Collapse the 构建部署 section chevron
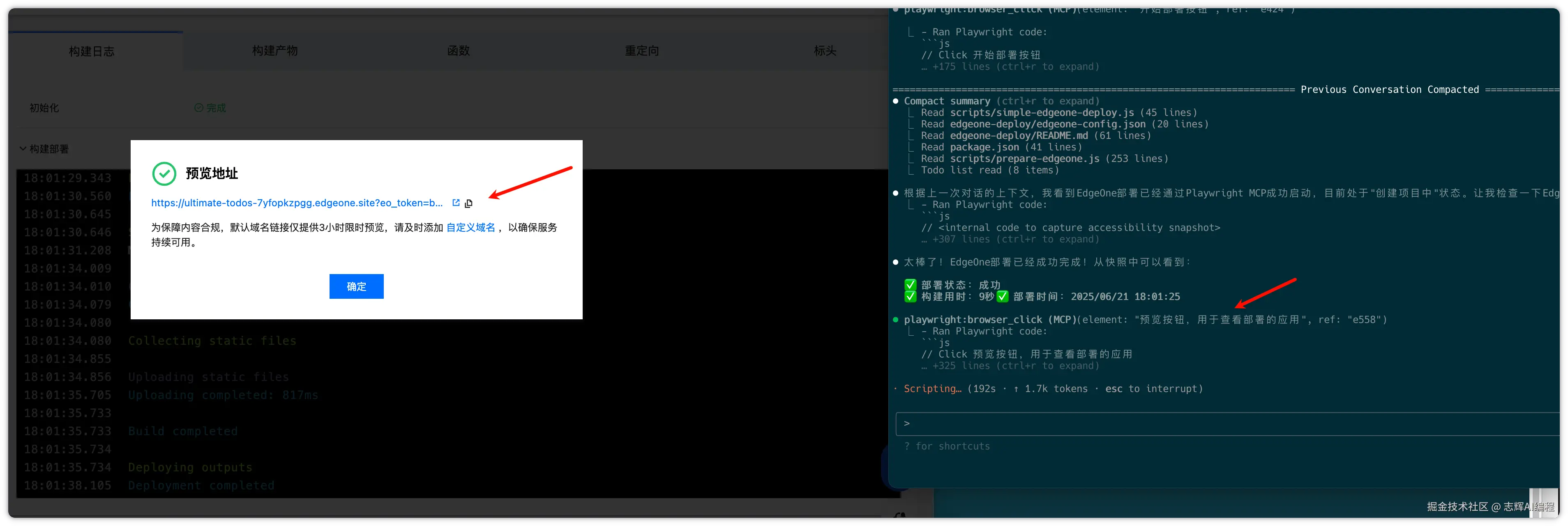 coord(23,148)
